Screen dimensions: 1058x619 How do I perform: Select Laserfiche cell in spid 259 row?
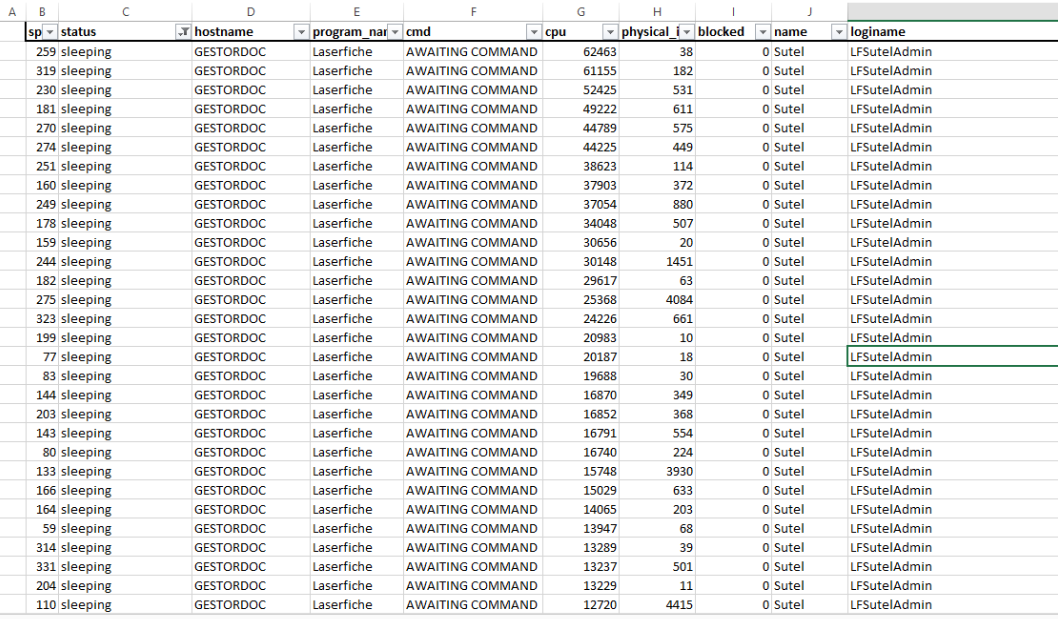click(357, 52)
